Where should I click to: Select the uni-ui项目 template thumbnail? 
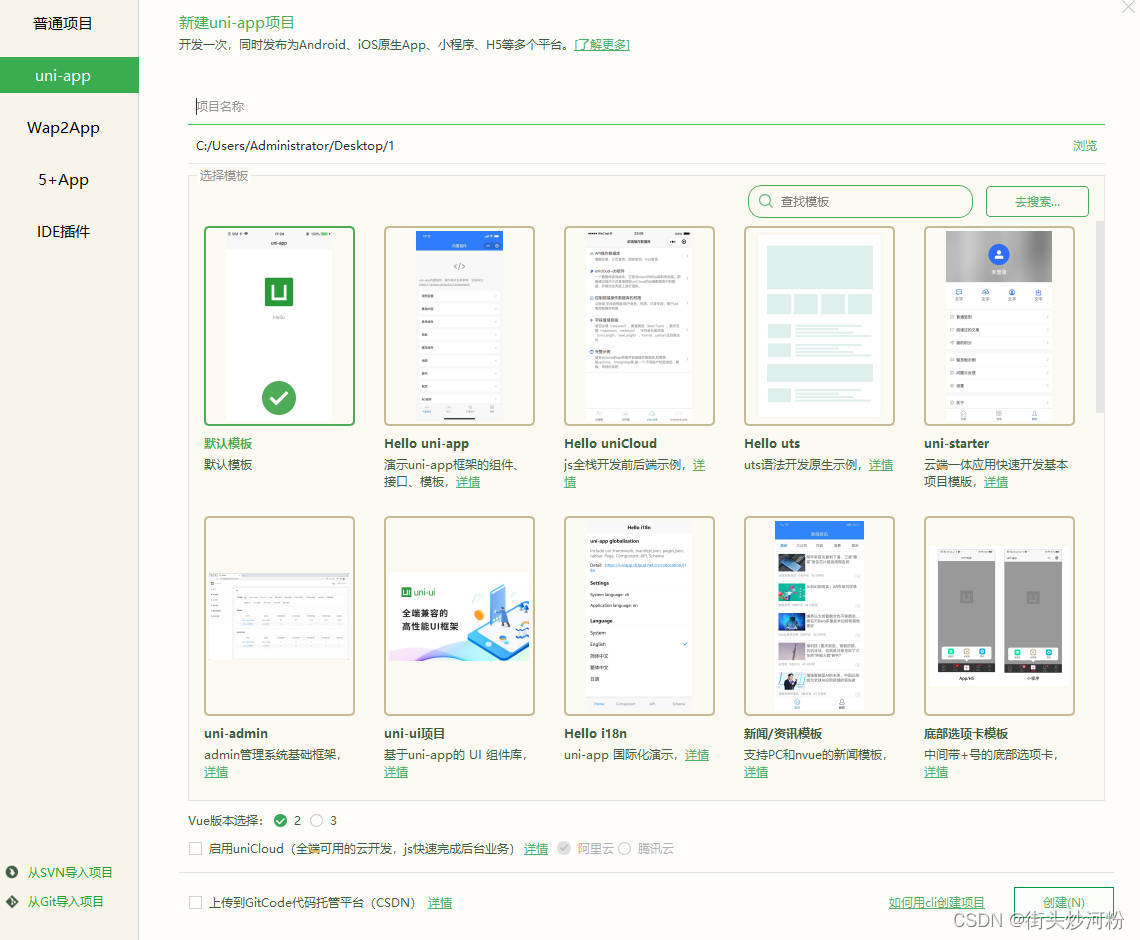pos(459,616)
